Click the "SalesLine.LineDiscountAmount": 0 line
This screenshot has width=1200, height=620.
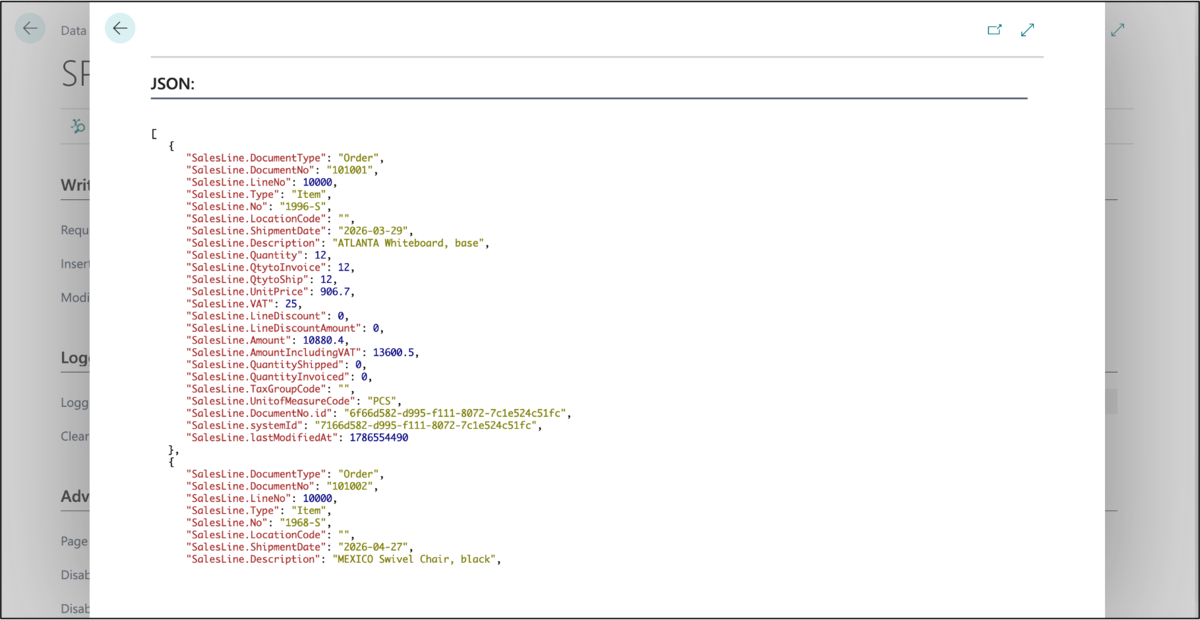(285, 328)
